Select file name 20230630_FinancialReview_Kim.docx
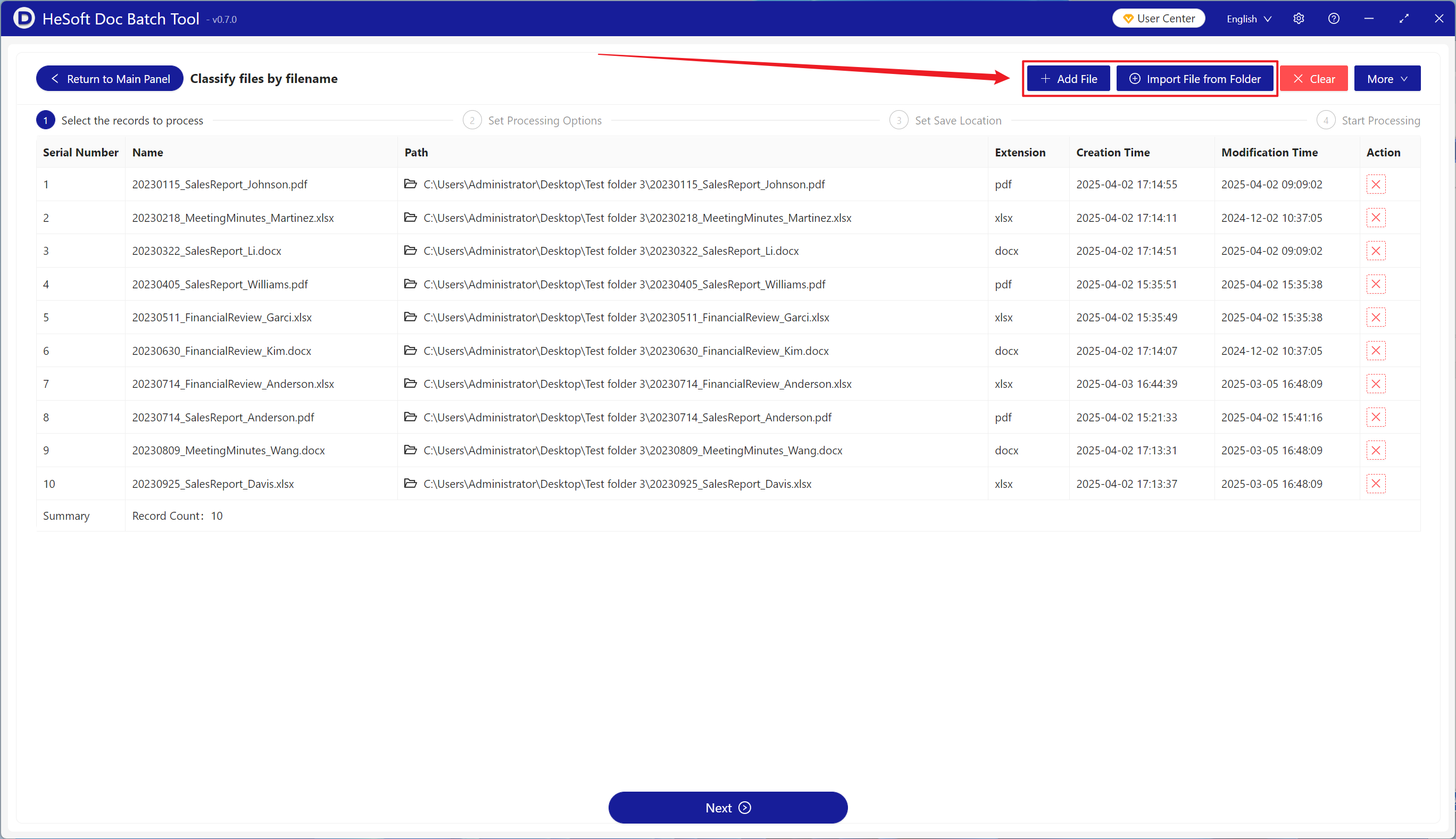1456x839 pixels. tap(221, 351)
